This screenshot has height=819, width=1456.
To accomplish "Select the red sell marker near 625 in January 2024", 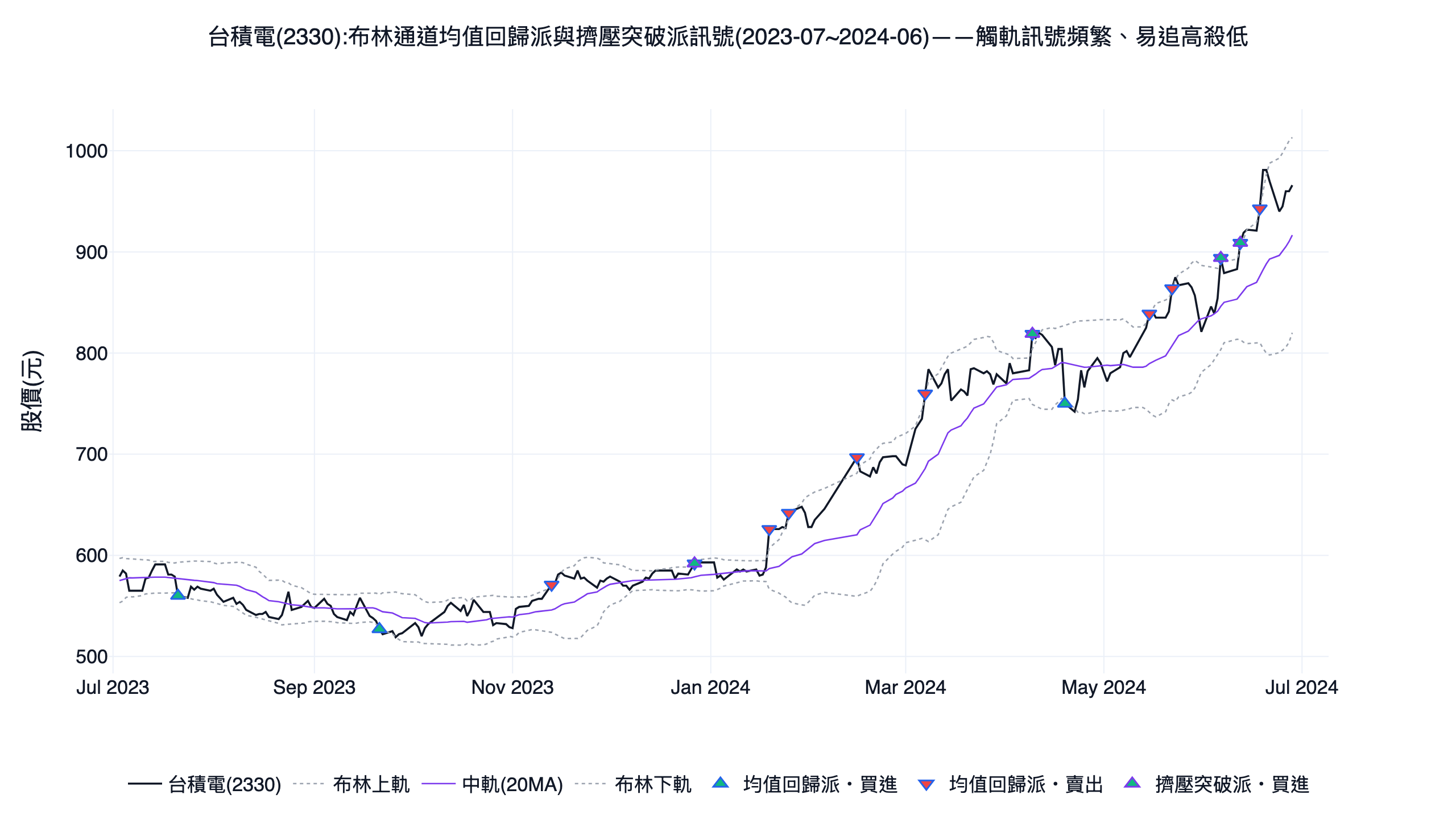I will coord(768,530).
